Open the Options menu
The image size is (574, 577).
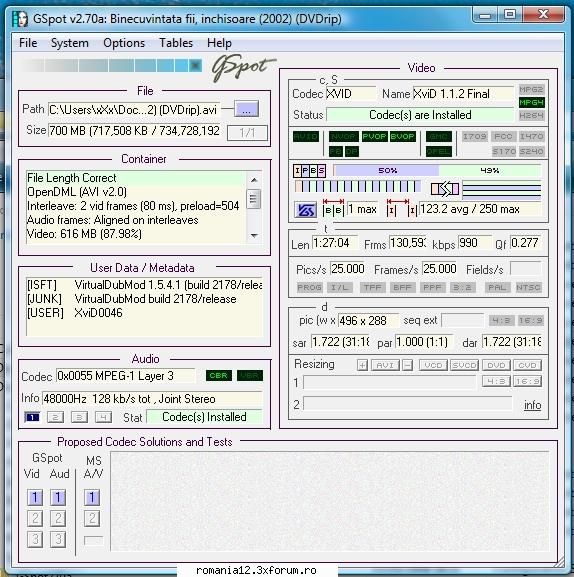[x=124, y=43]
